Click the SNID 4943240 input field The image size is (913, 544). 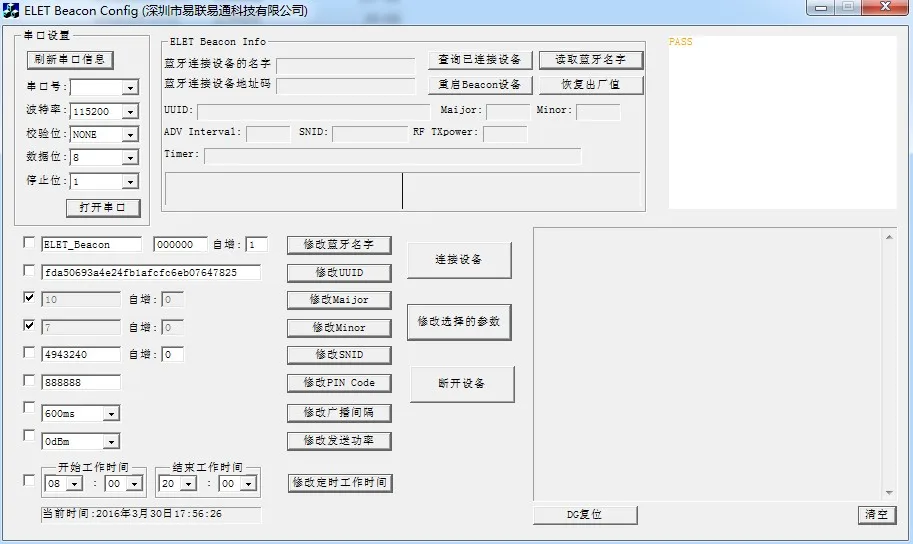81,355
